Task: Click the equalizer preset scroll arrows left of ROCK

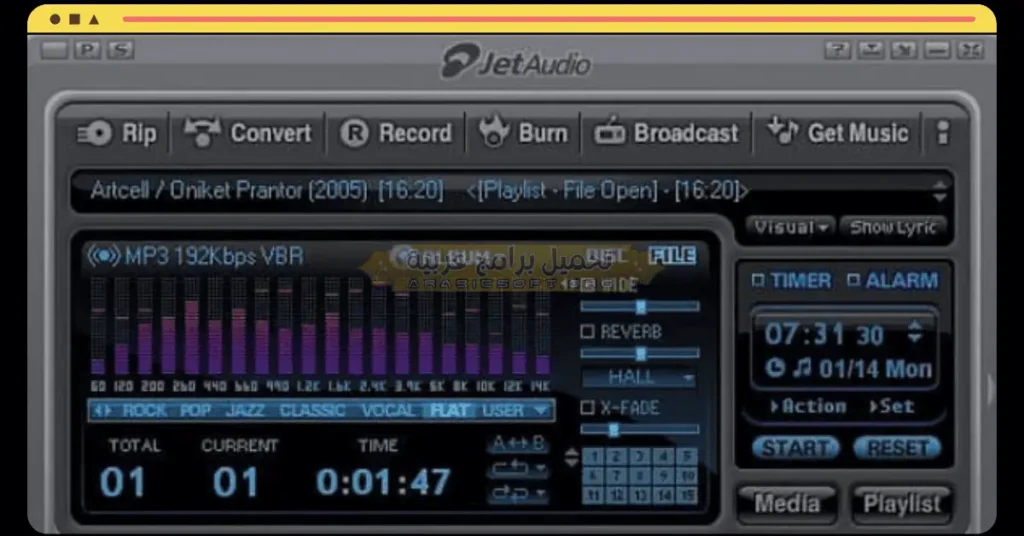Action: [x=103, y=411]
